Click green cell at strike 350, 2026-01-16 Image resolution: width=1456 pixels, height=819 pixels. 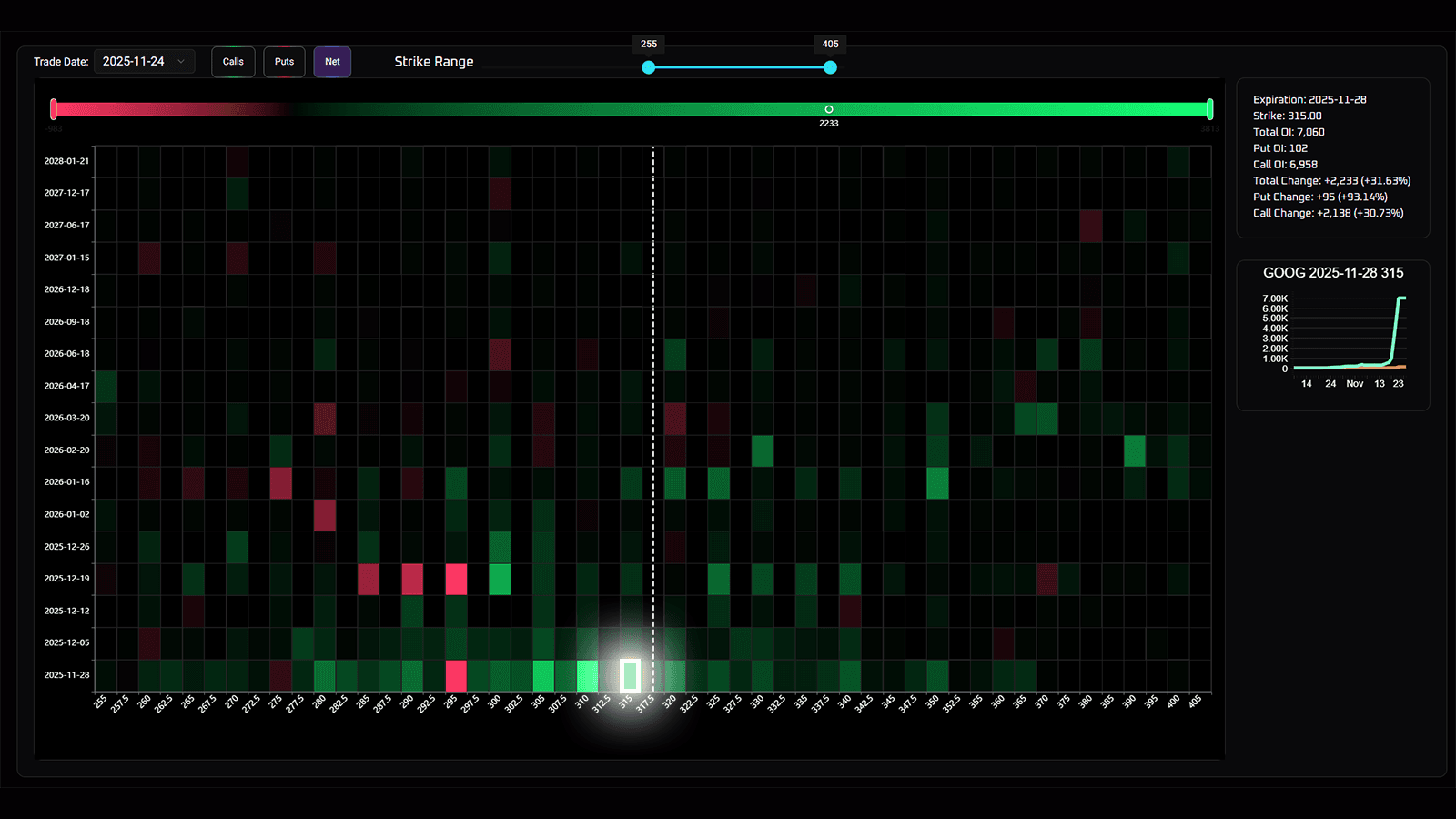point(937,482)
